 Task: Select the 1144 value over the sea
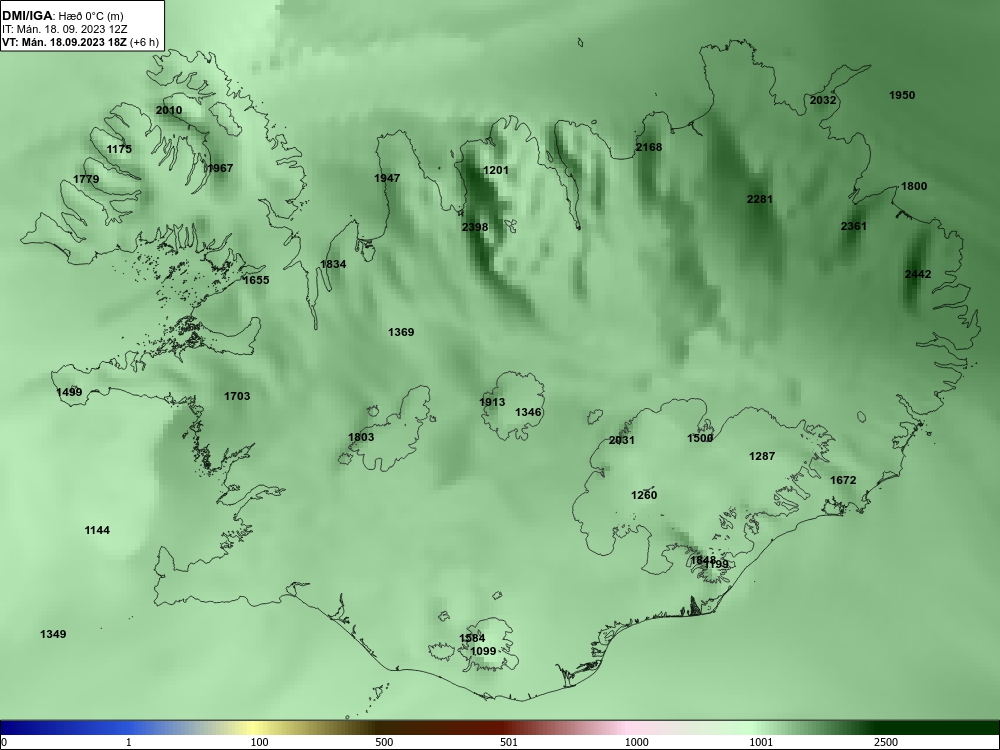point(97,531)
